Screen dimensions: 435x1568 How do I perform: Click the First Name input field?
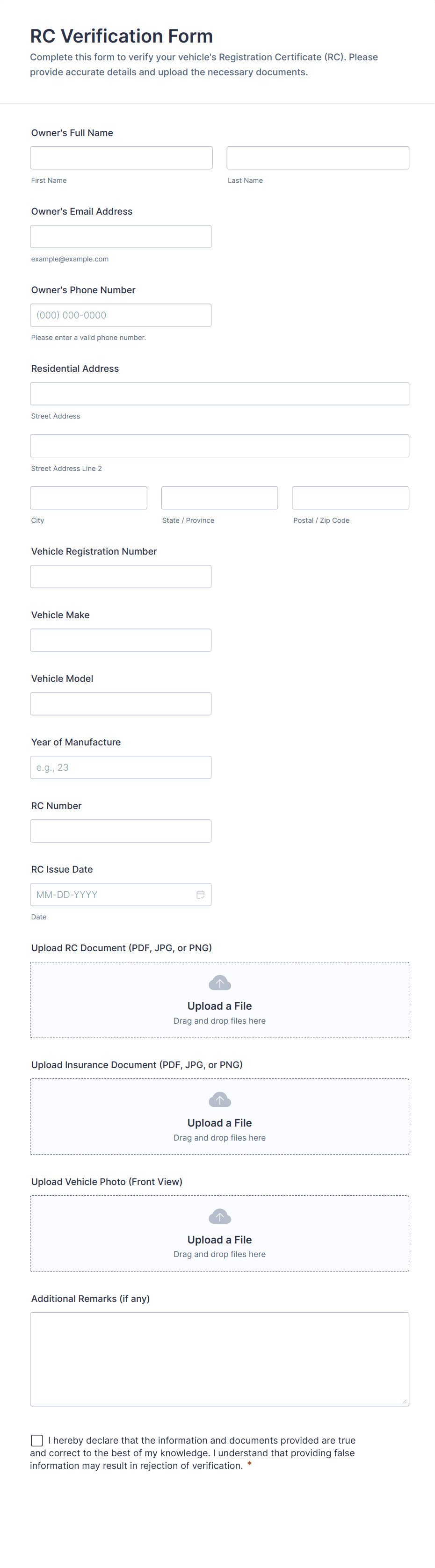121,158
